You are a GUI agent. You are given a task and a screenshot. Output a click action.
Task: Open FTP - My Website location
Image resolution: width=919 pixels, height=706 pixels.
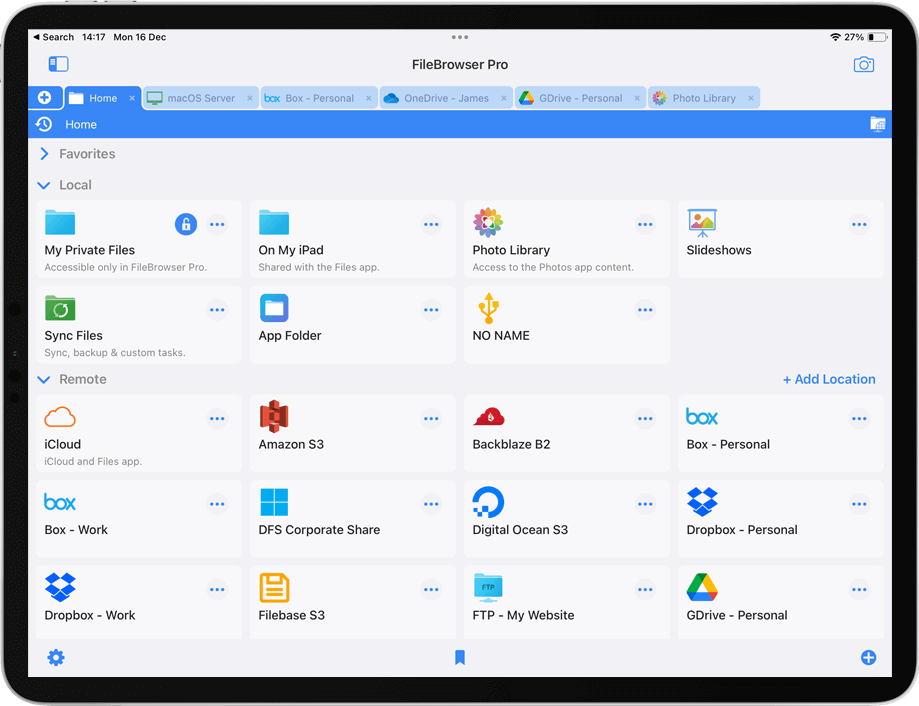567,602
